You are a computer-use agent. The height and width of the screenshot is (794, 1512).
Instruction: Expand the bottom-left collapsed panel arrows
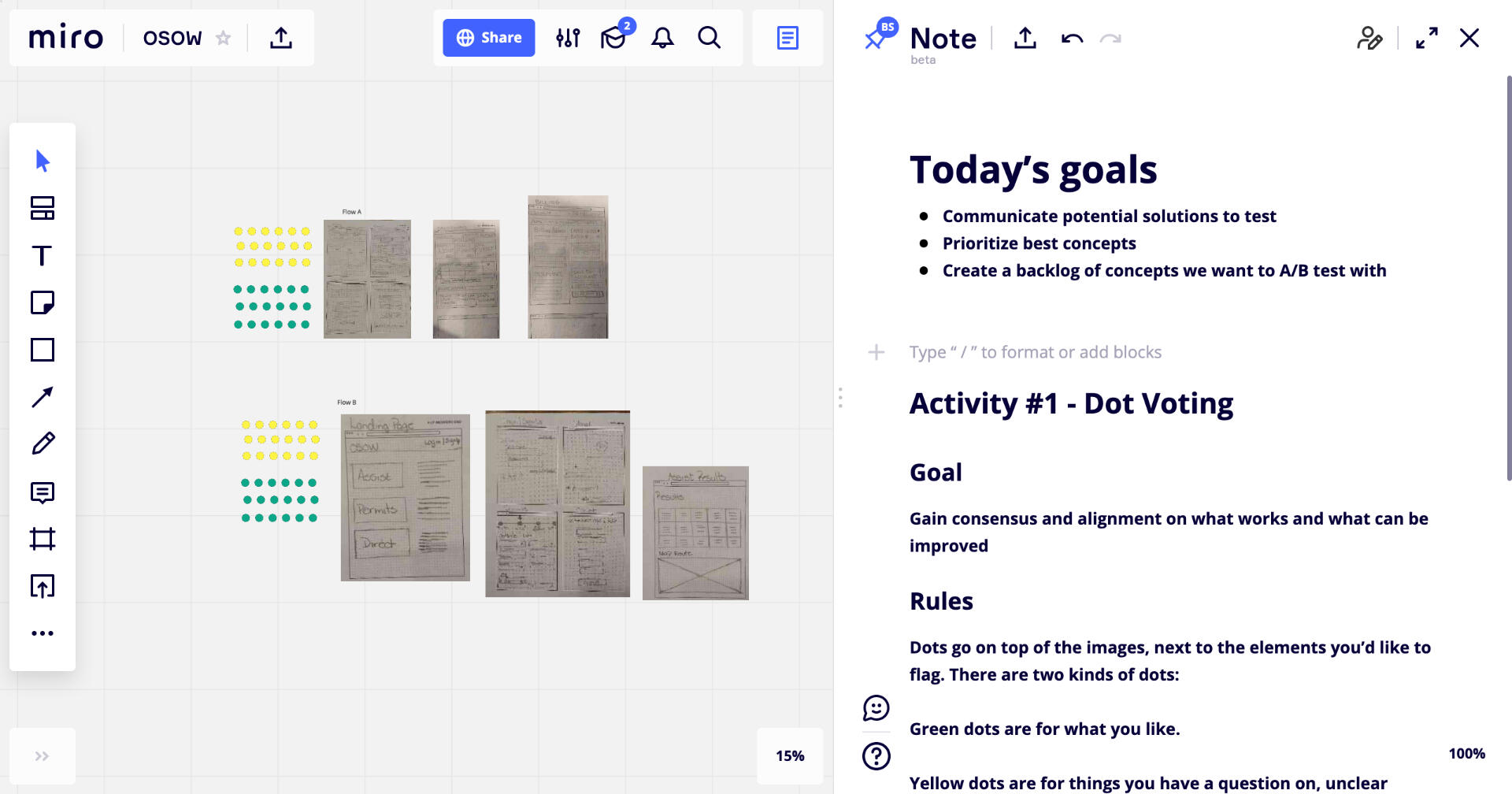42,756
